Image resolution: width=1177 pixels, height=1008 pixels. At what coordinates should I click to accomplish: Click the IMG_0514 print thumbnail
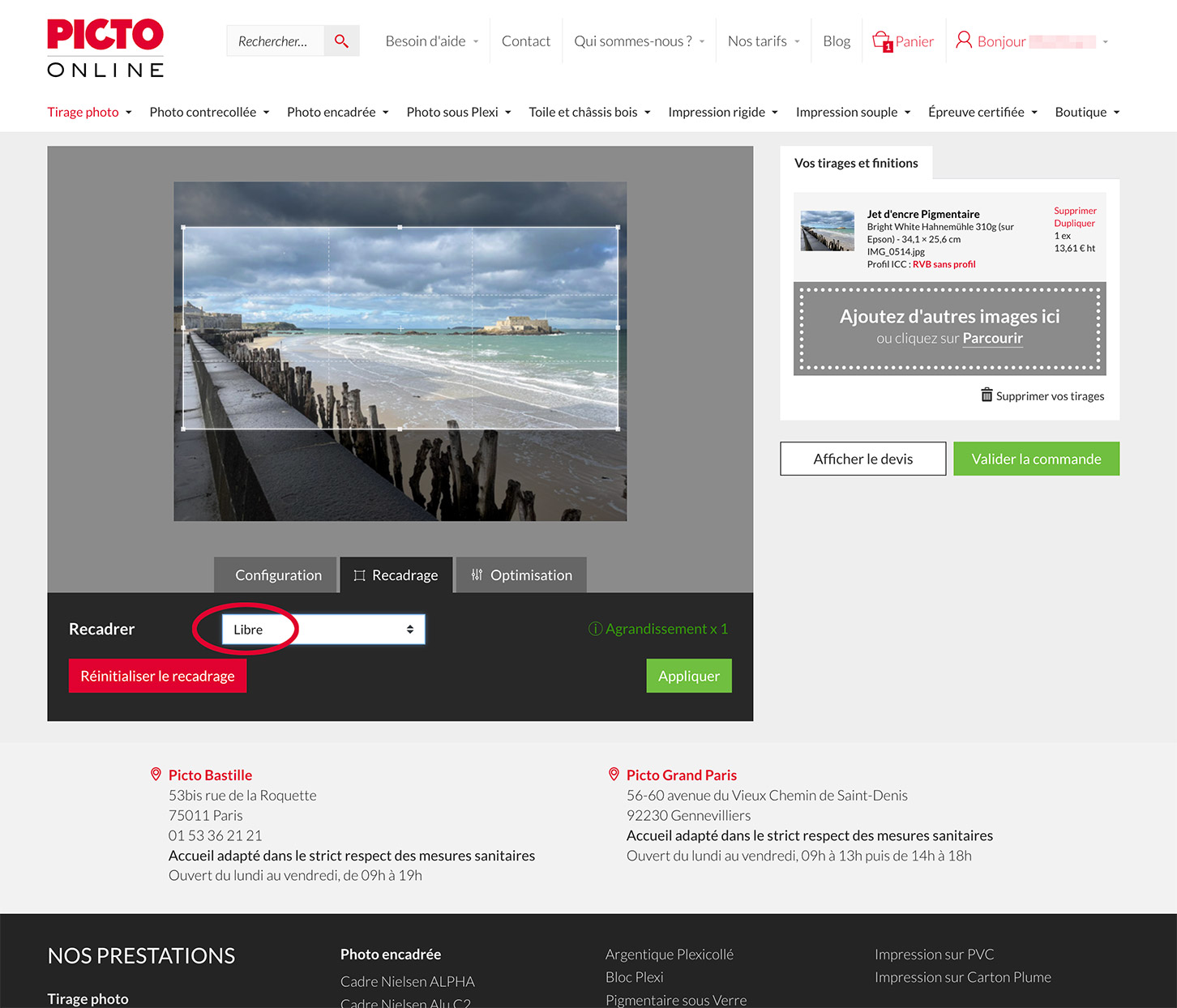(x=827, y=231)
